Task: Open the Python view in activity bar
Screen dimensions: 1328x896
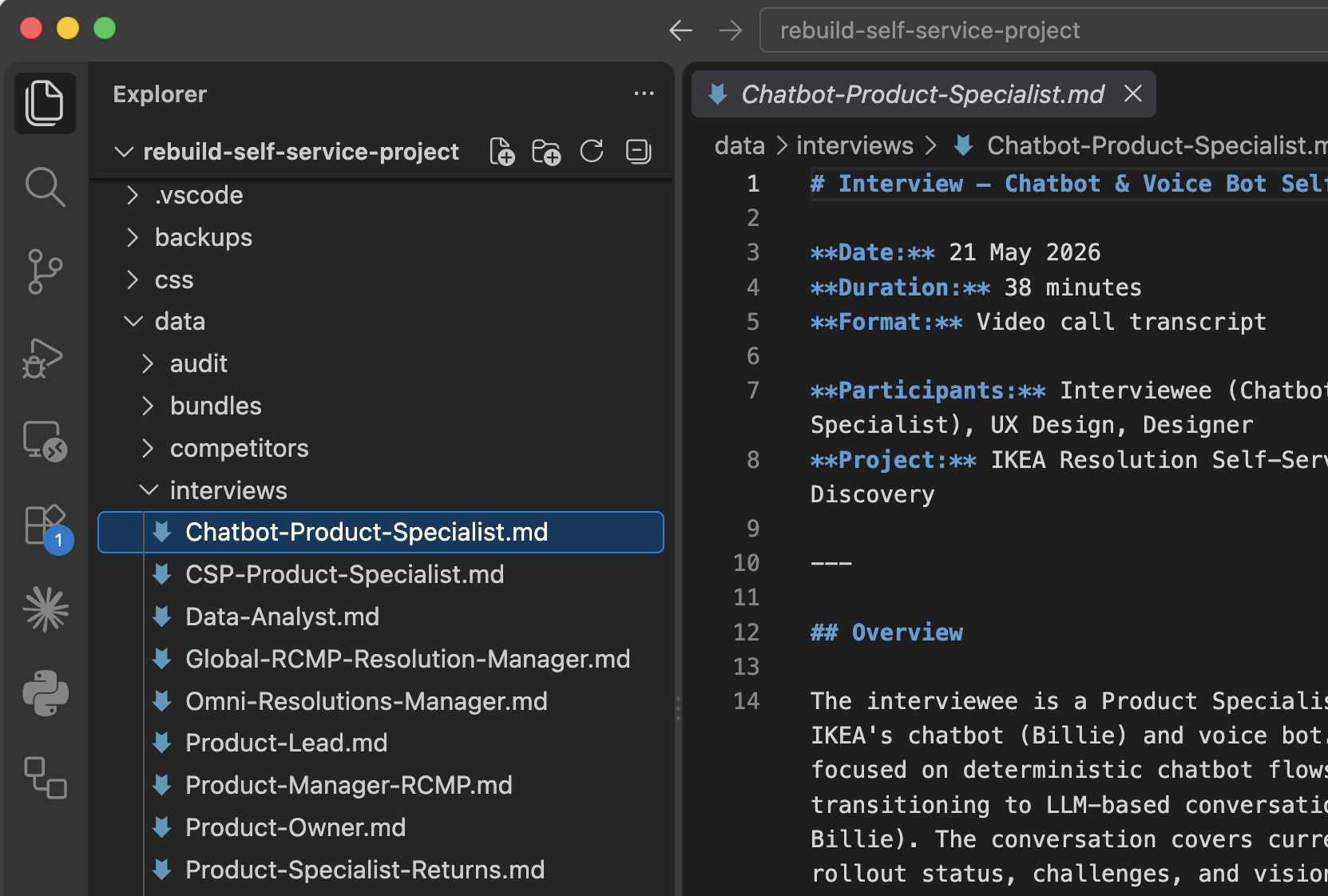Action: click(x=45, y=693)
